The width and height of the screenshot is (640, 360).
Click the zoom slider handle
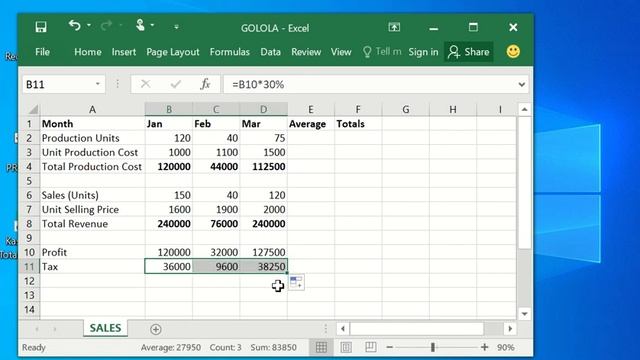click(x=432, y=347)
